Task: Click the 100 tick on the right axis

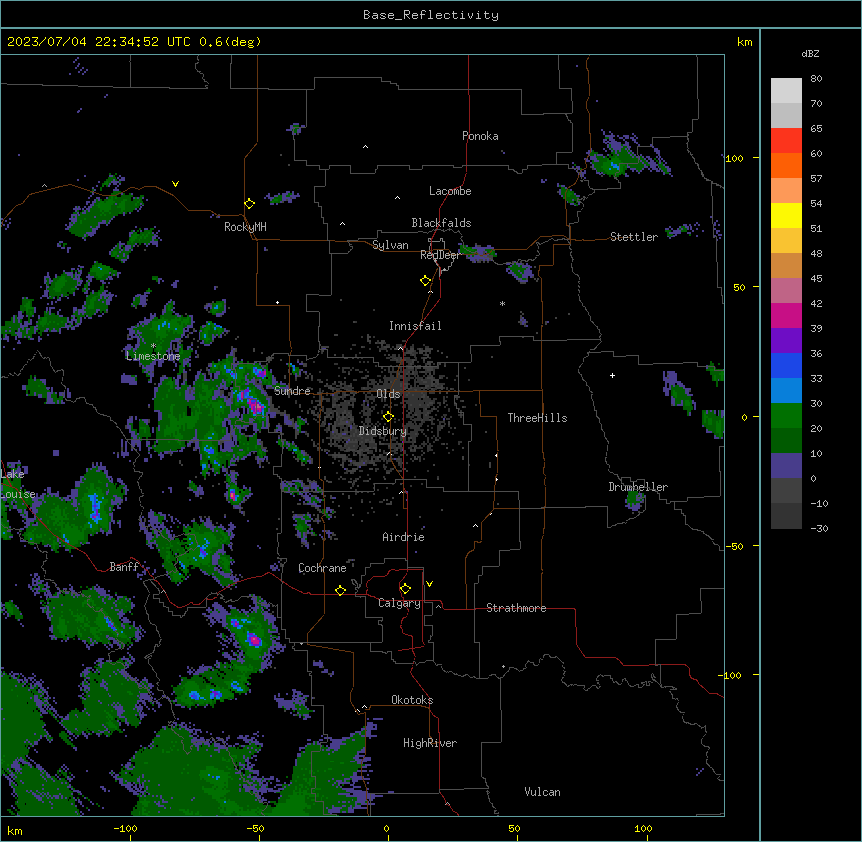Action: pyautogui.click(x=734, y=158)
